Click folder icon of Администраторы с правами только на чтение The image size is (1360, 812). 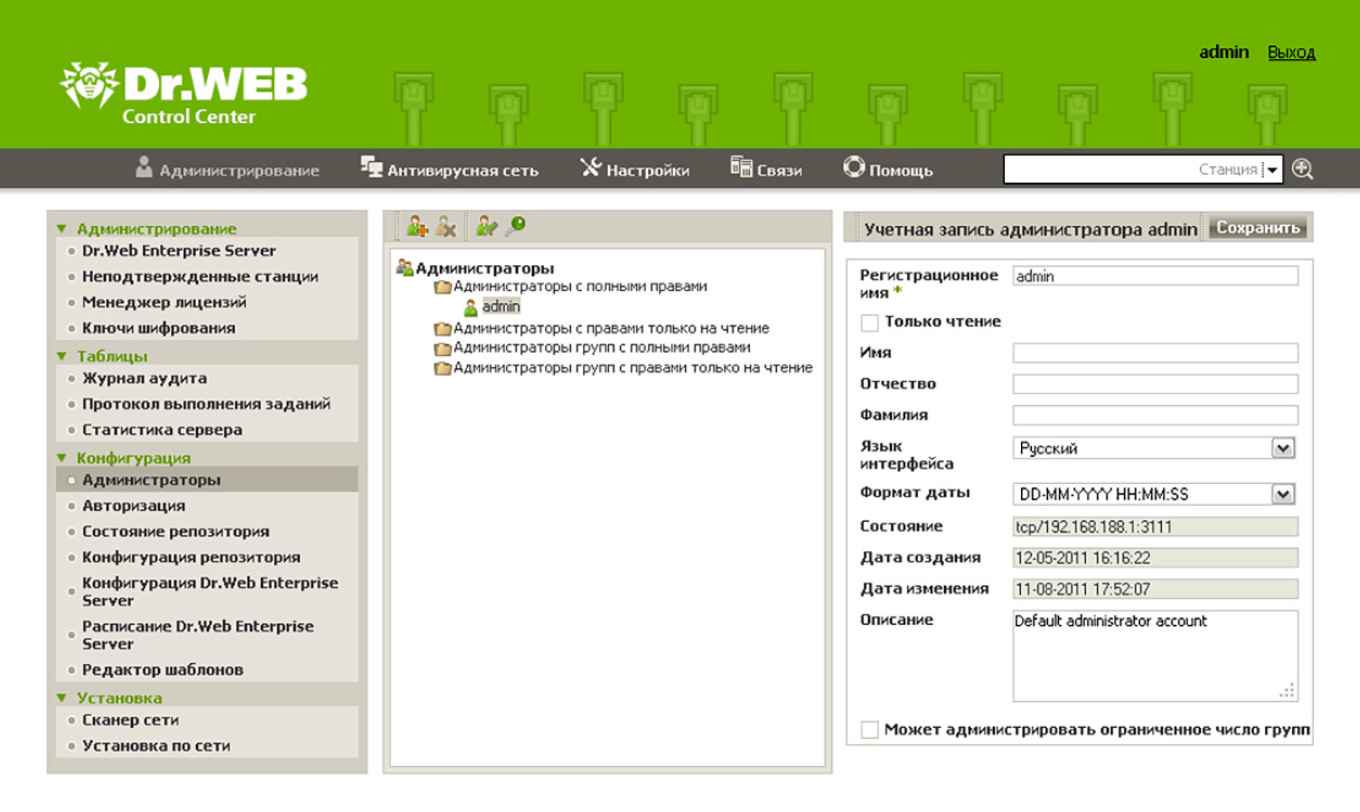pos(443,329)
